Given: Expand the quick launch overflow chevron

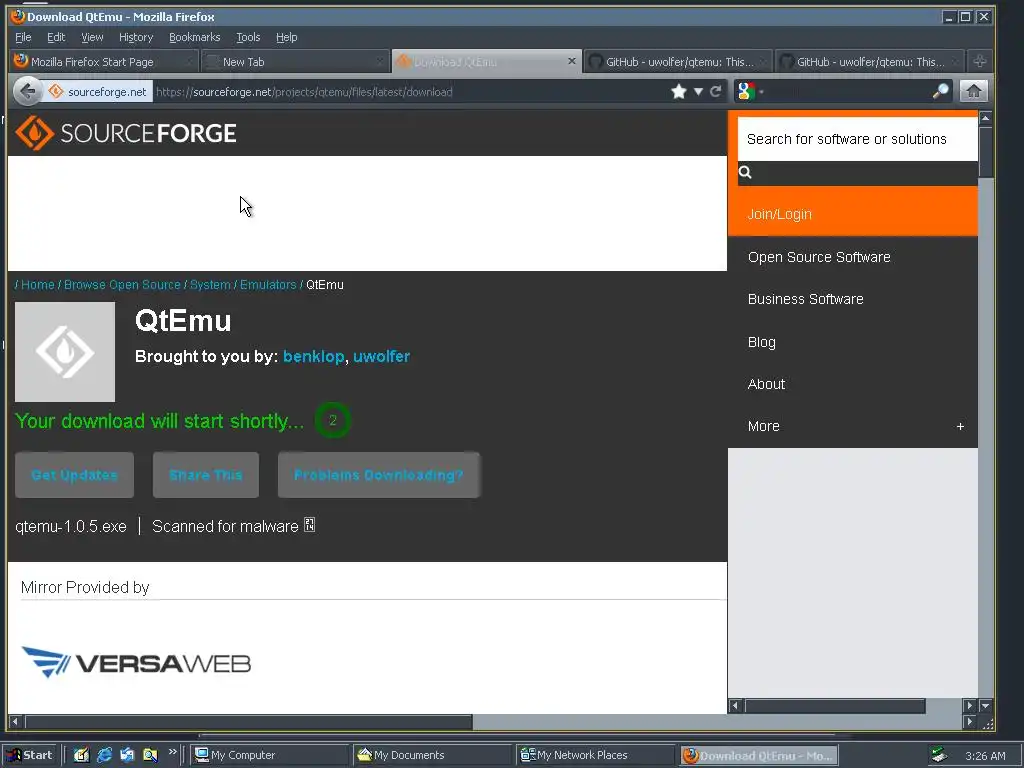Looking at the screenshot, I should (172, 752).
